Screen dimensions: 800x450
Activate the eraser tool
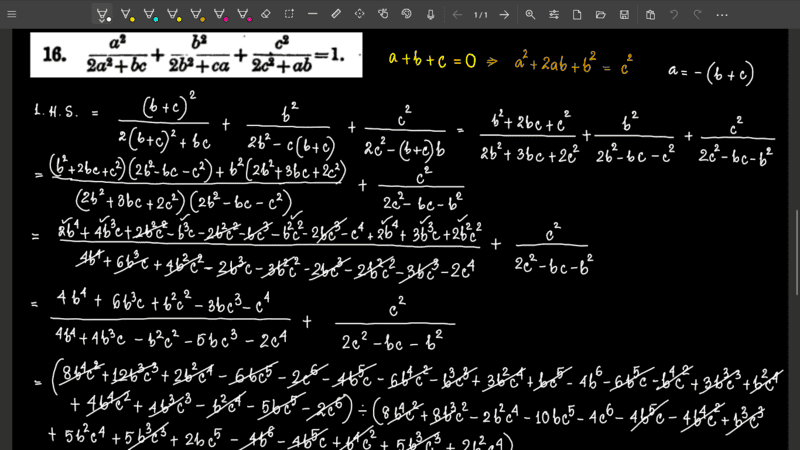(266, 14)
